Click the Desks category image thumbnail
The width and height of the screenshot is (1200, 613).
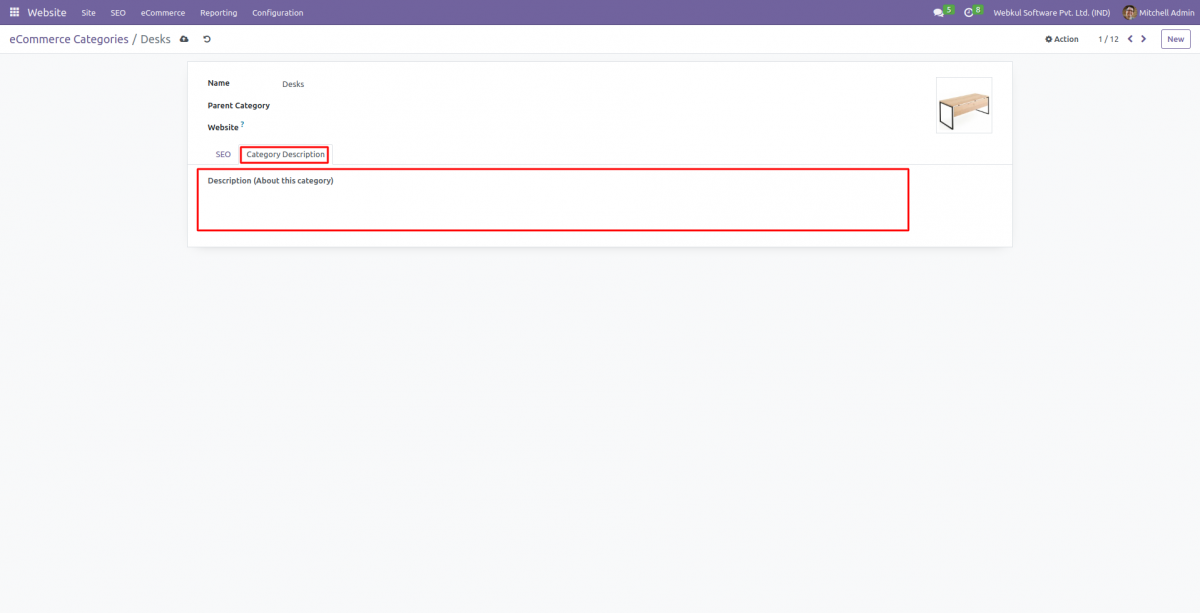[963, 105]
